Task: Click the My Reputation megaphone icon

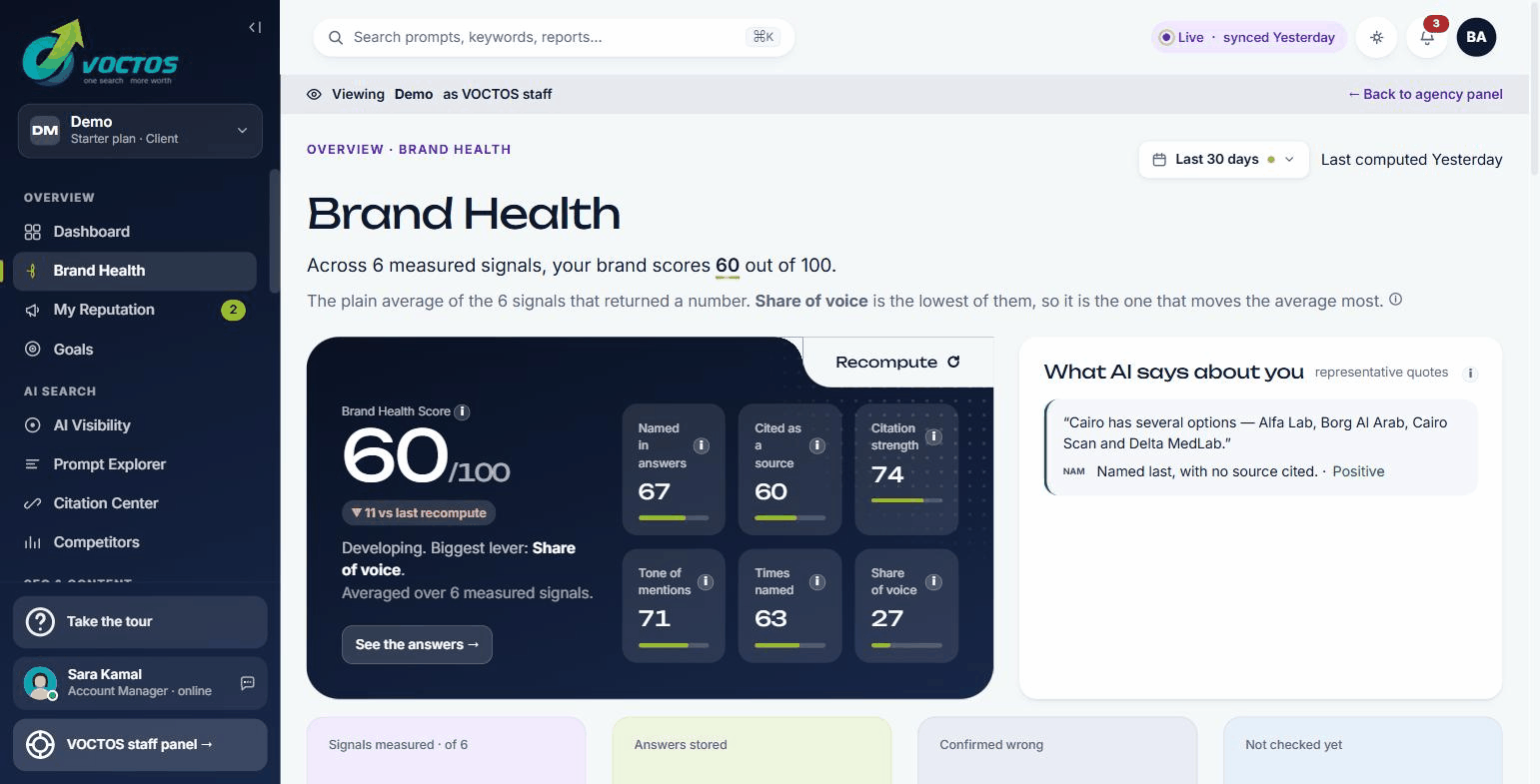Action: click(32, 310)
